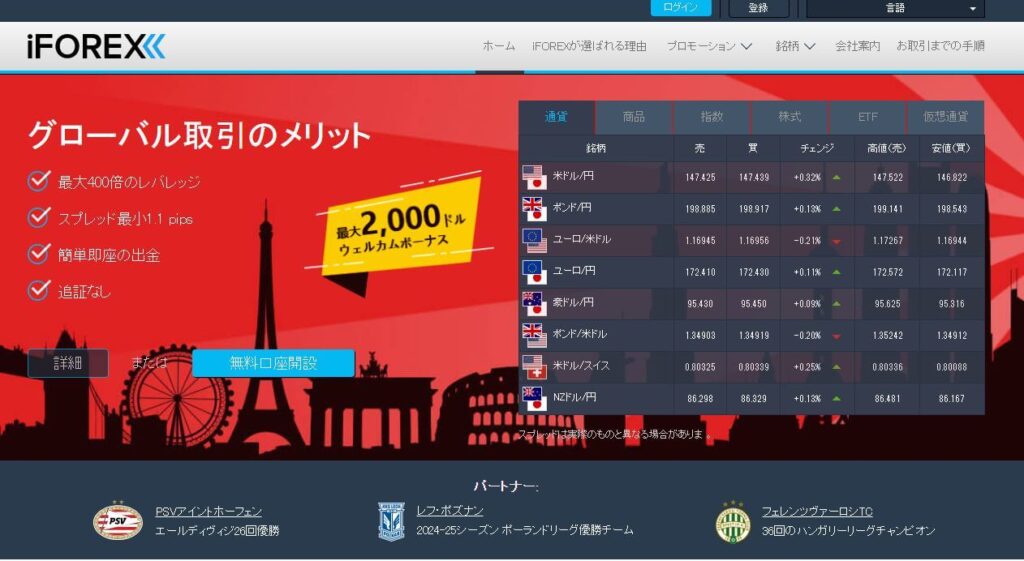The width and height of the screenshot is (1024, 561).
Task: Click the 買 column header
Action: [753, 148]
